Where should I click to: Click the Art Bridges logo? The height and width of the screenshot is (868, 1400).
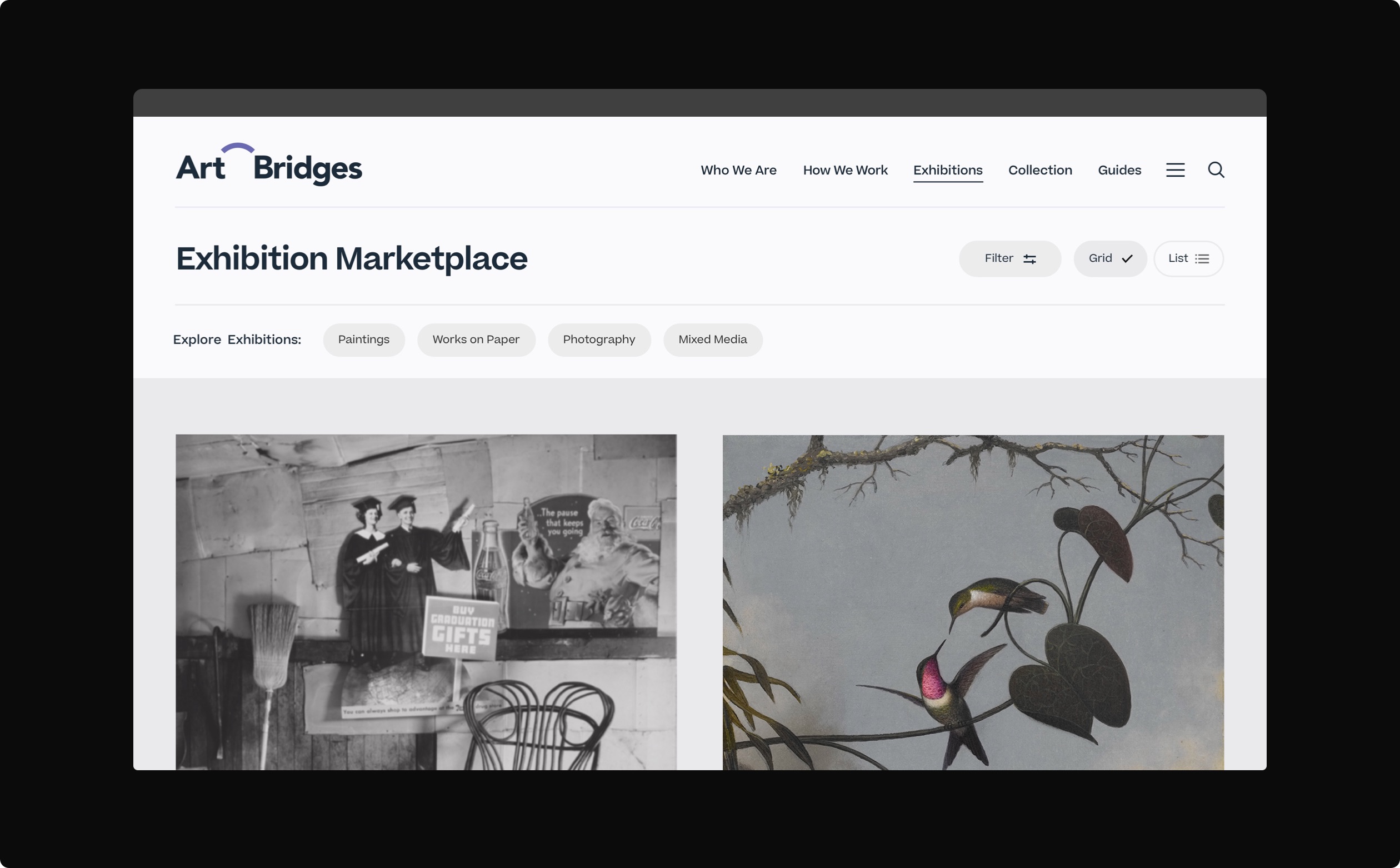[x=268, y=164]
